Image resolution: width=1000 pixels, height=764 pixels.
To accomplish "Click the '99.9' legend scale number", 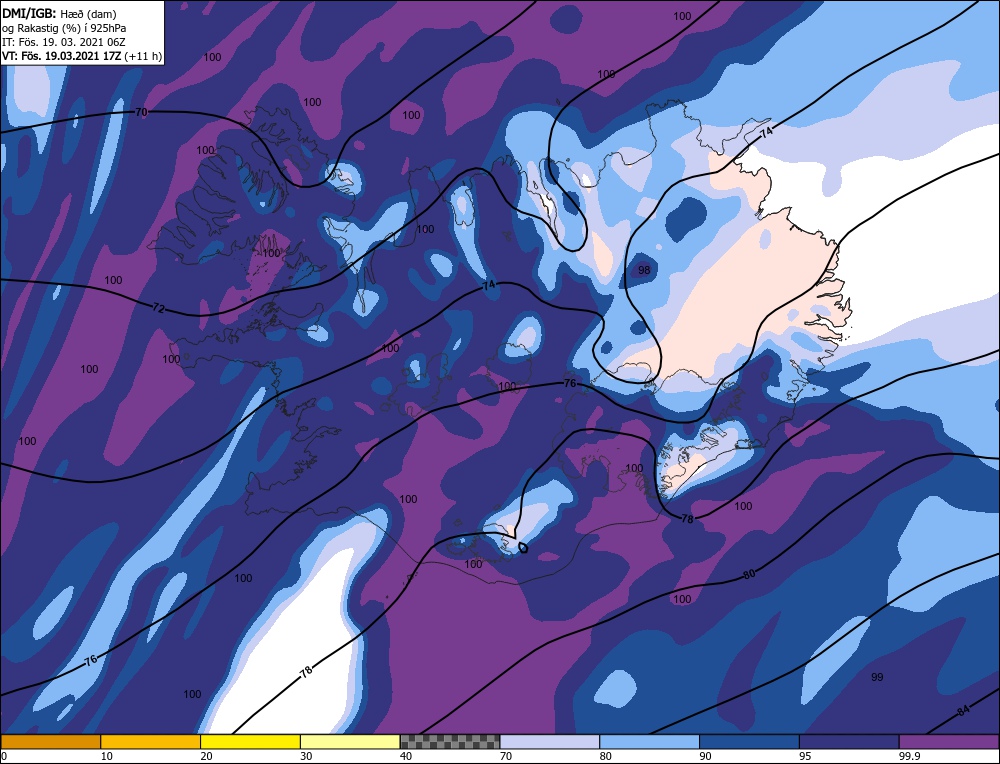I will (x=908, y=756).
